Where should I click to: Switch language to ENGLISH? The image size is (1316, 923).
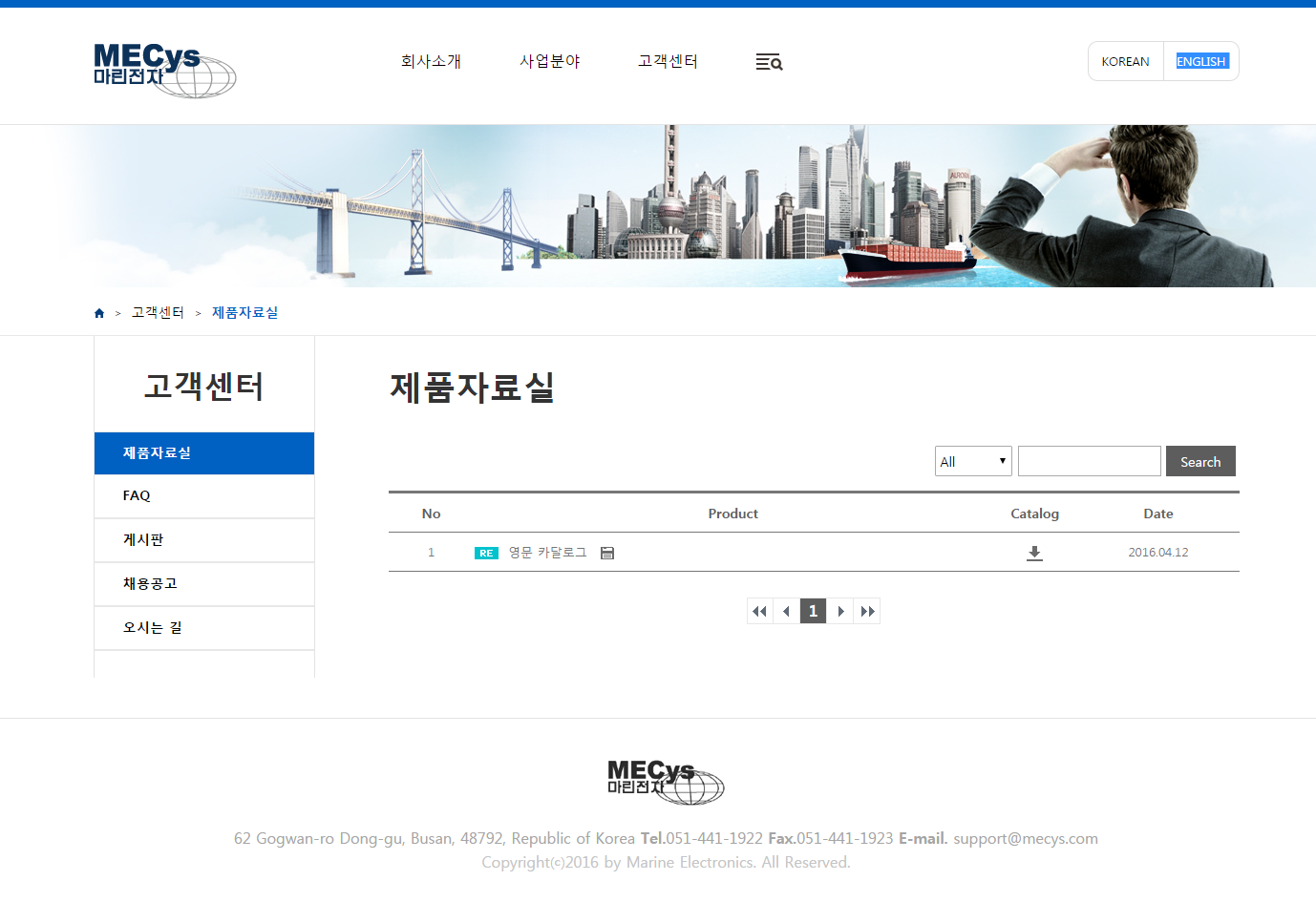point(1201,61)
